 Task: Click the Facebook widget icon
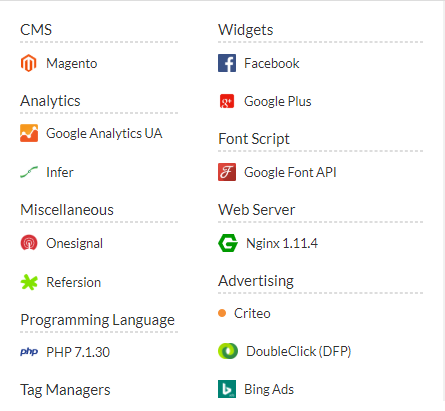point(227,63)
